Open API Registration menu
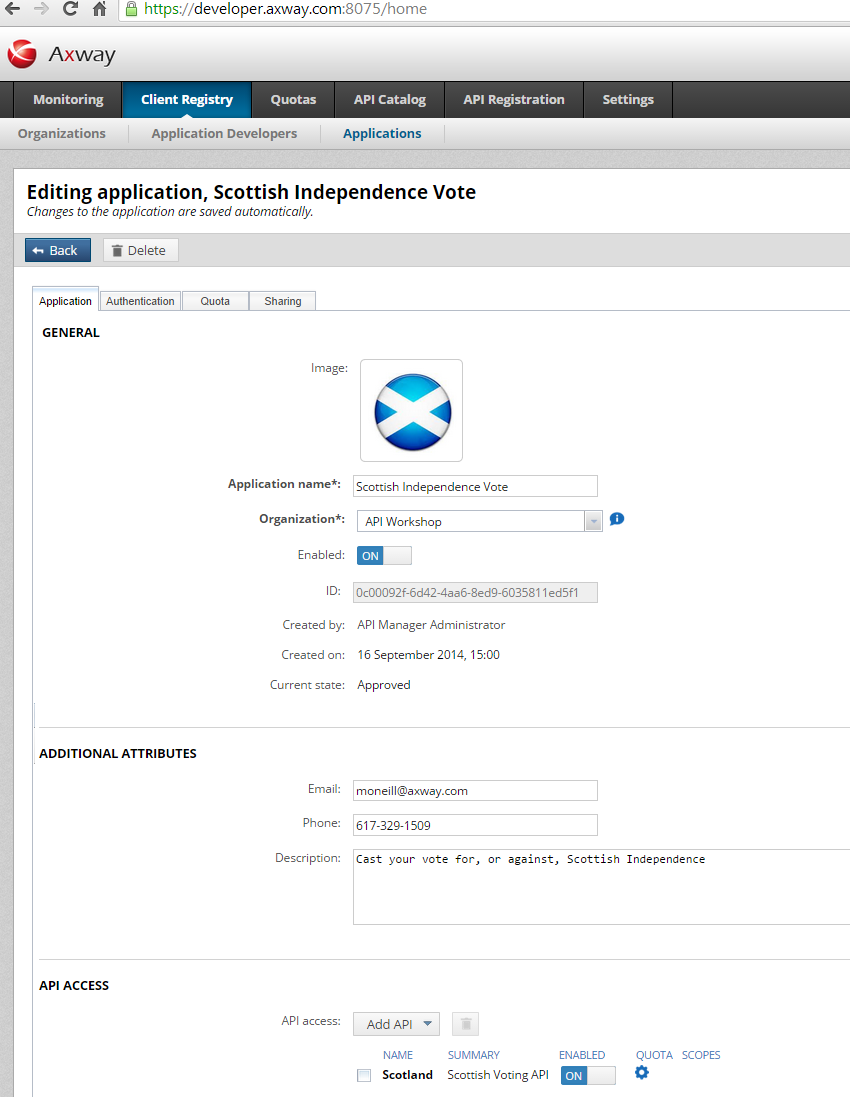850x1097 pixels. pos(513,99)
